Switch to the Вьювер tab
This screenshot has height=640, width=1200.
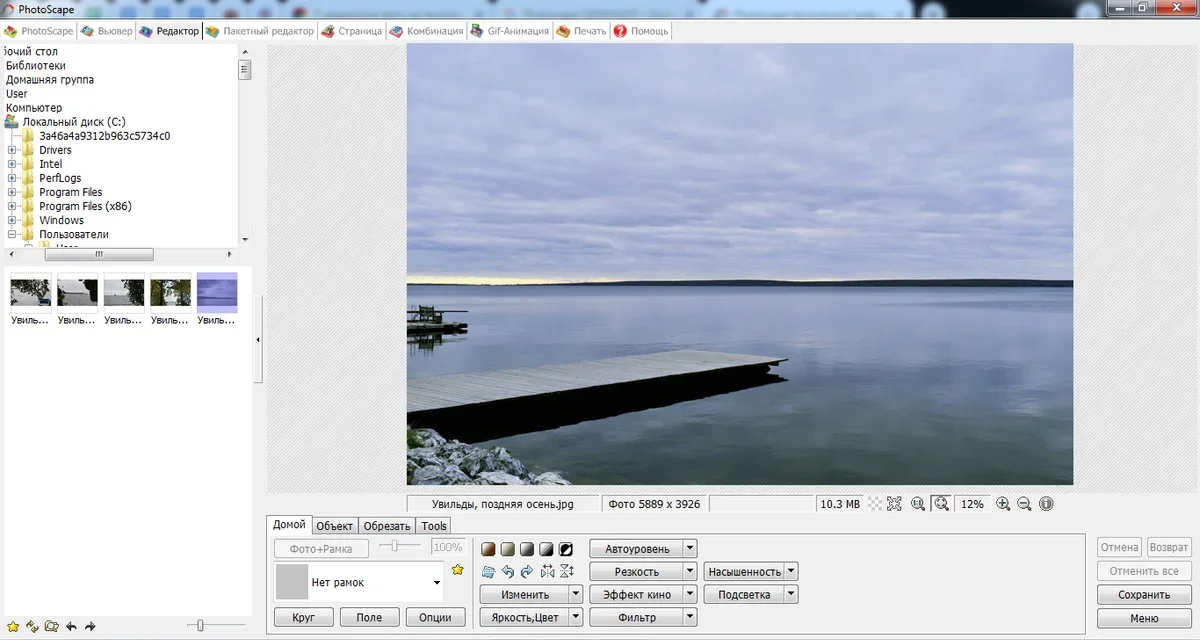point(106,31)
